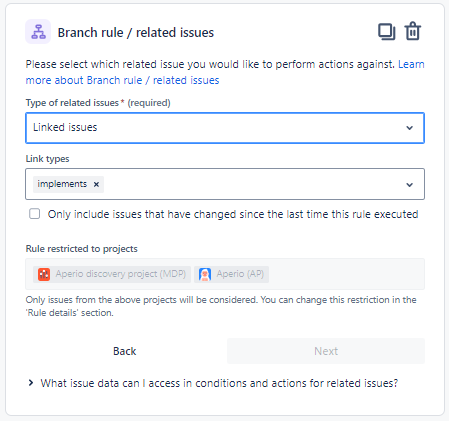449x421 pixels.
Task: Delete the branch rule via the trash icon
Action: [413, 31]
